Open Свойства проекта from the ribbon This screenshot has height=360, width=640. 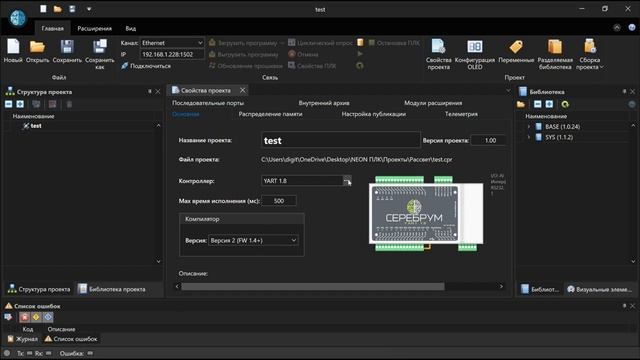[439, 54]
